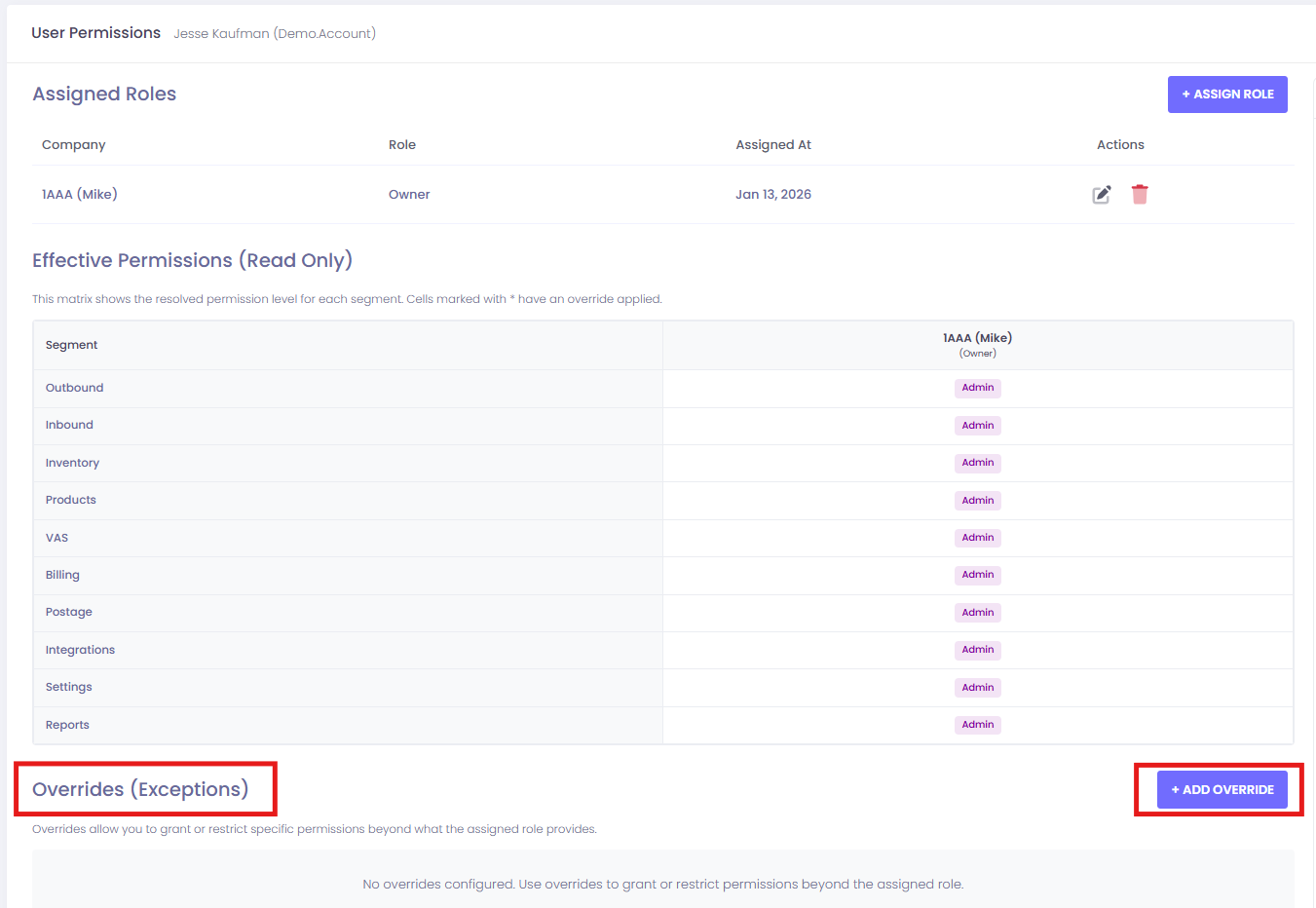Image resolution: width=1316 pixels, height=908 pixels.
Task: Click the Role column header
Action: 401,145
